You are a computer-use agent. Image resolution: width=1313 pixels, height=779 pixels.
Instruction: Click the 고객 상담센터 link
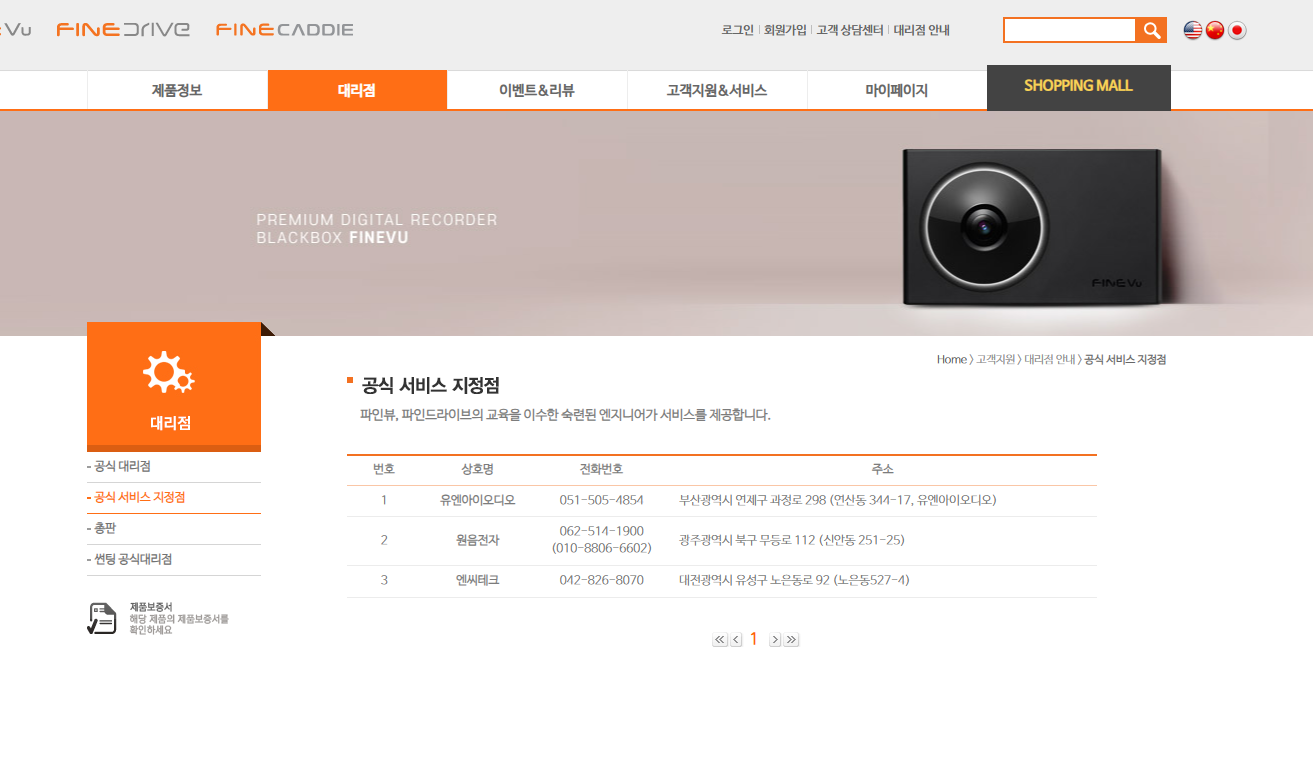850,30
